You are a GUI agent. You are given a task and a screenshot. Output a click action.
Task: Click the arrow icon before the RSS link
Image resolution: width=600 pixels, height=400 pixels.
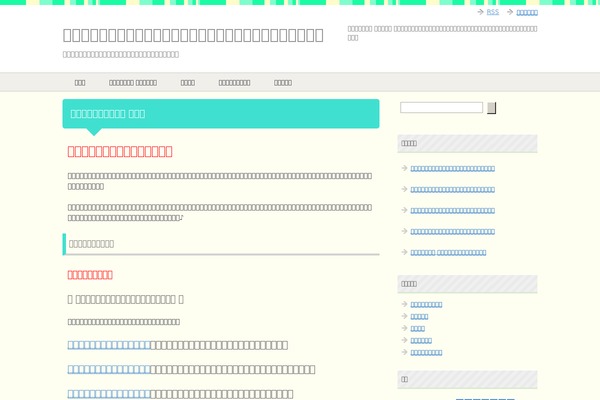click(x=481, y=12)
